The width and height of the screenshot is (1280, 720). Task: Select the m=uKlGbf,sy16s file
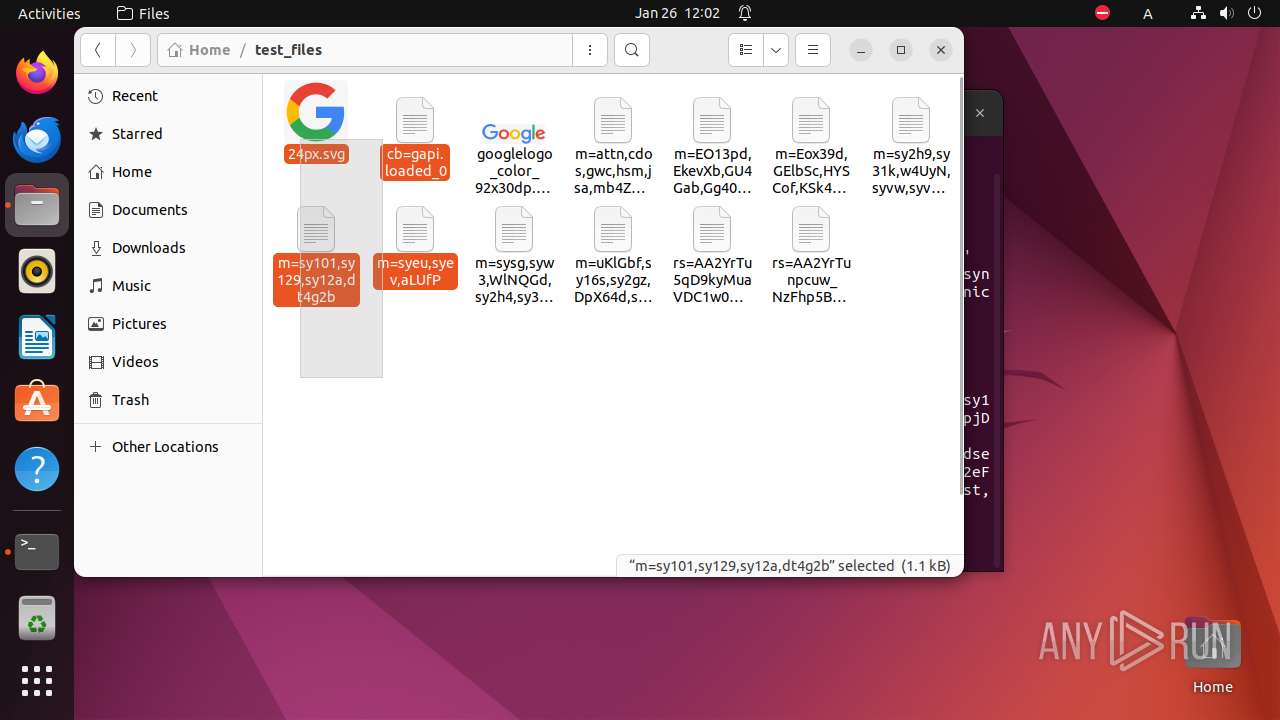[613, 256]
